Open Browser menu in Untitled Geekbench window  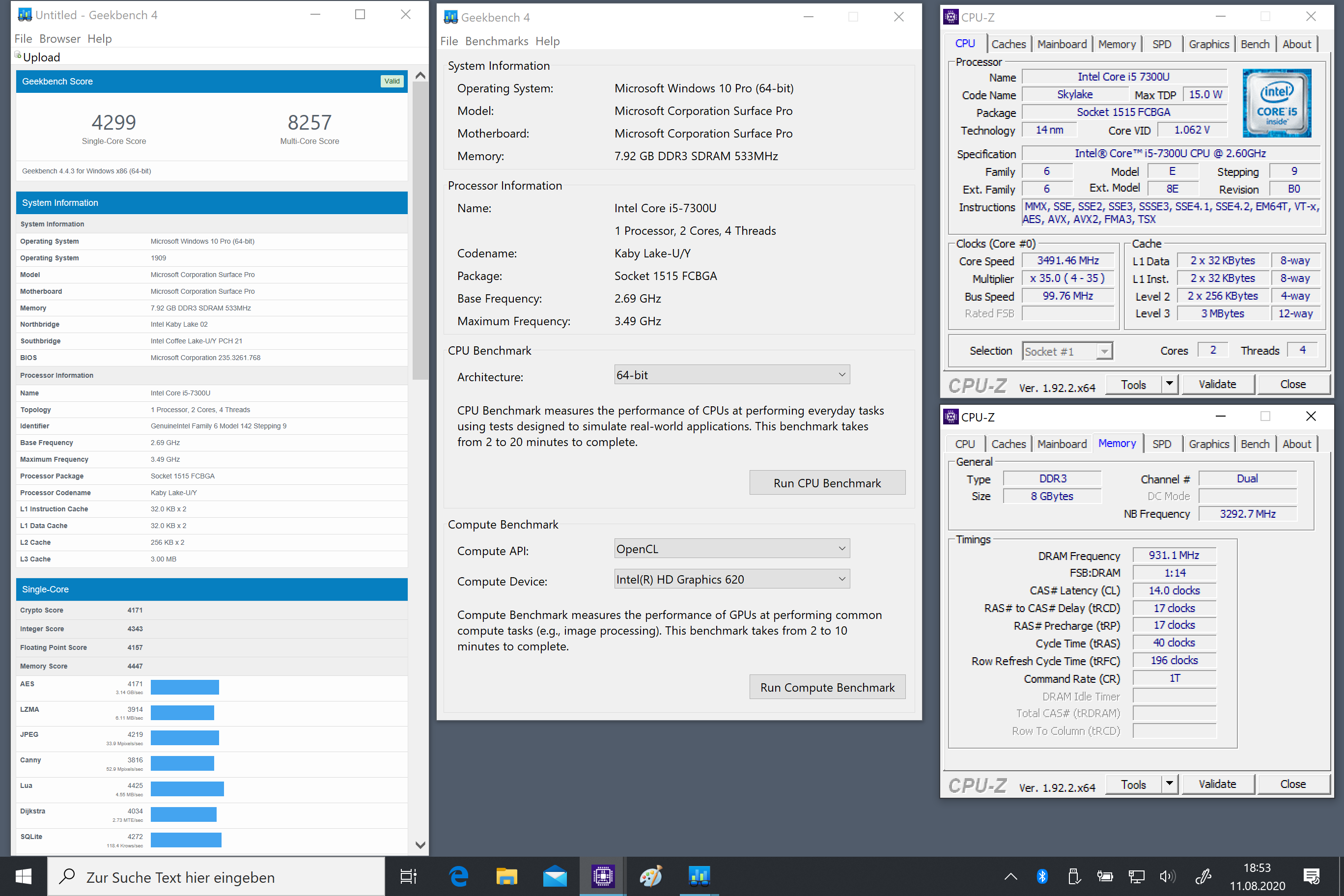(59, 39)
